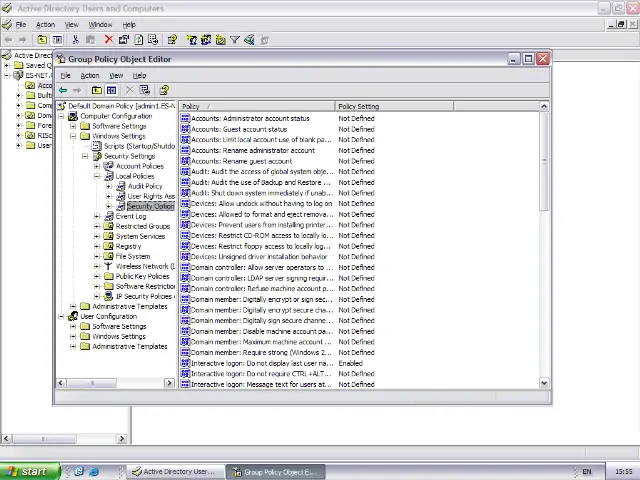This screenshot has width=640, height=480.
Task: Open Help menu in Group Policy Object Editor
Action: (x=139, y=76)
